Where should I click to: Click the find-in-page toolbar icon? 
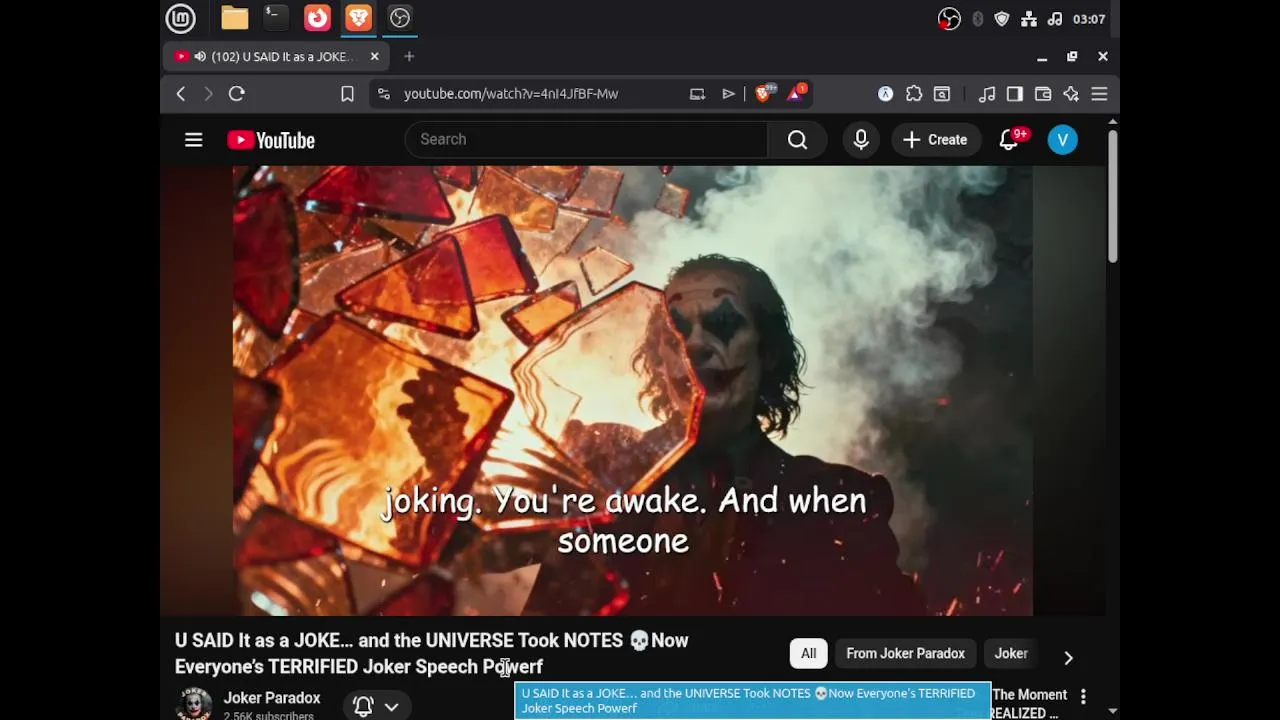[x=942, y=94]
